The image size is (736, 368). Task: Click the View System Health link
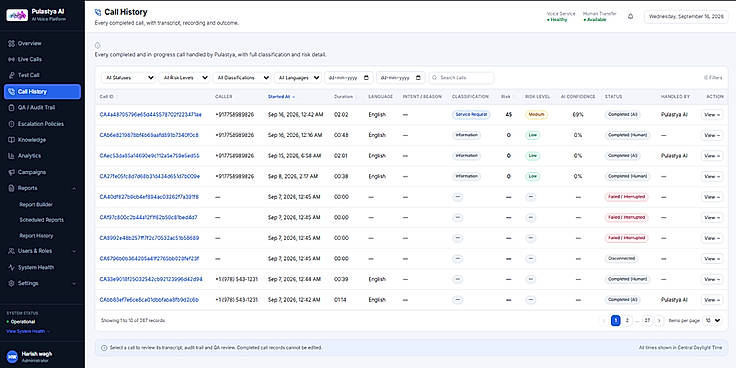coord(28,331)
